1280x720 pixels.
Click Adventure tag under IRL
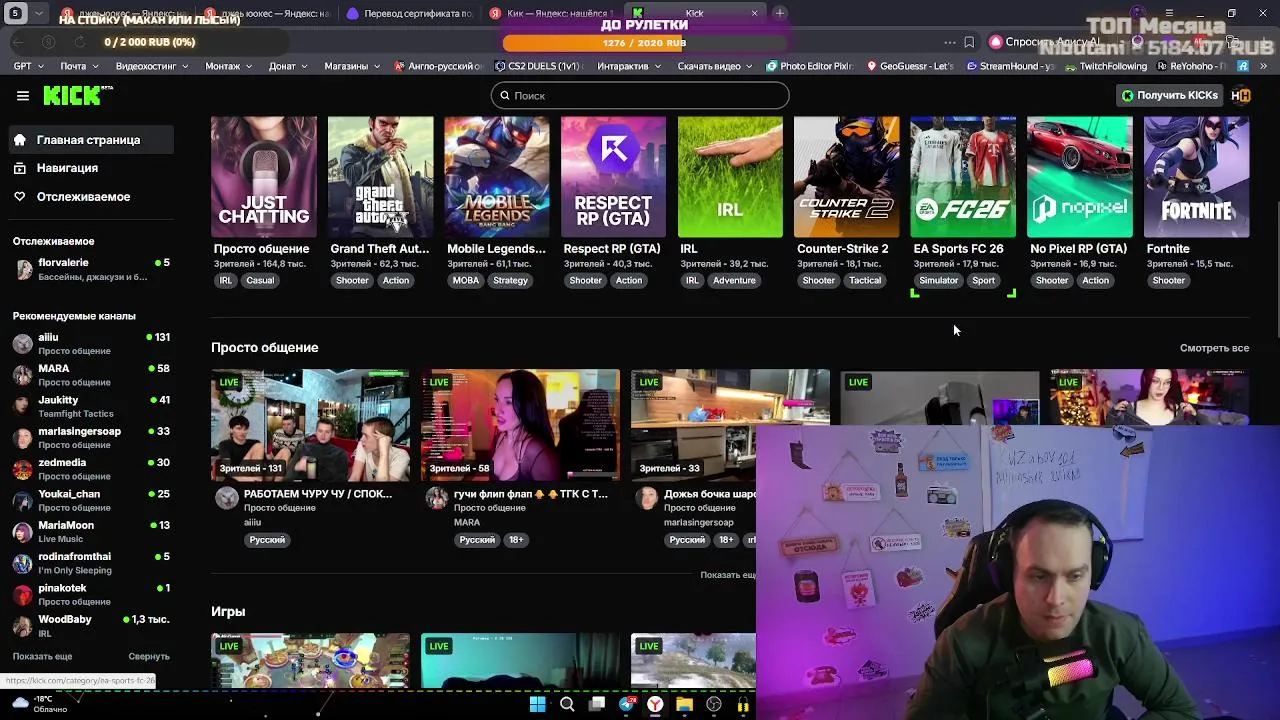point(734,280)
